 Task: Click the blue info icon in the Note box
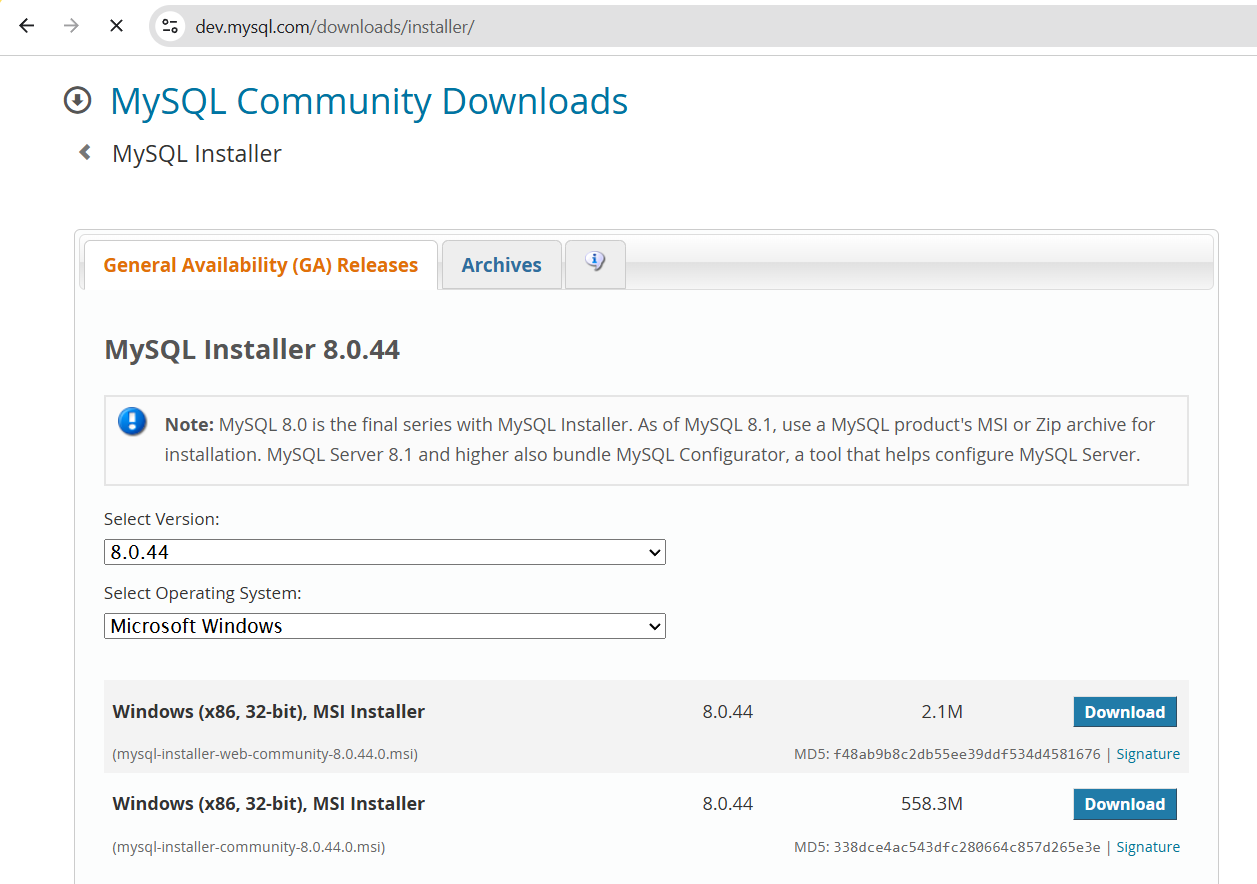point(132,422)
